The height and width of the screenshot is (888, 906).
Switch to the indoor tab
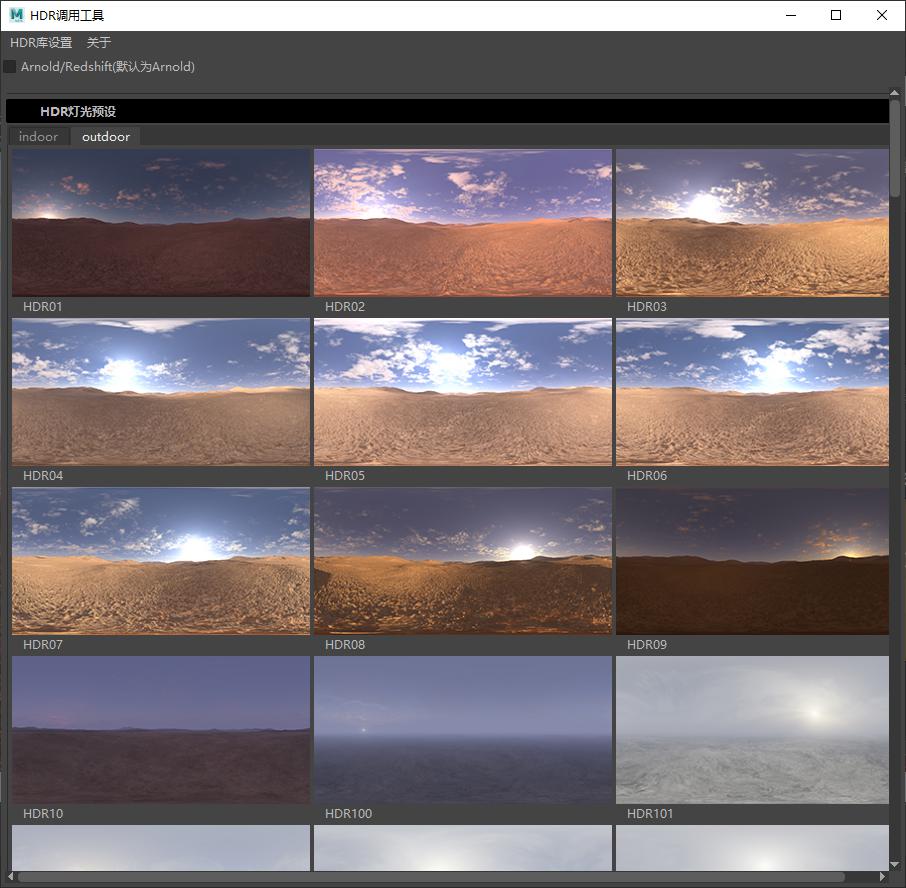coord(39,137)
